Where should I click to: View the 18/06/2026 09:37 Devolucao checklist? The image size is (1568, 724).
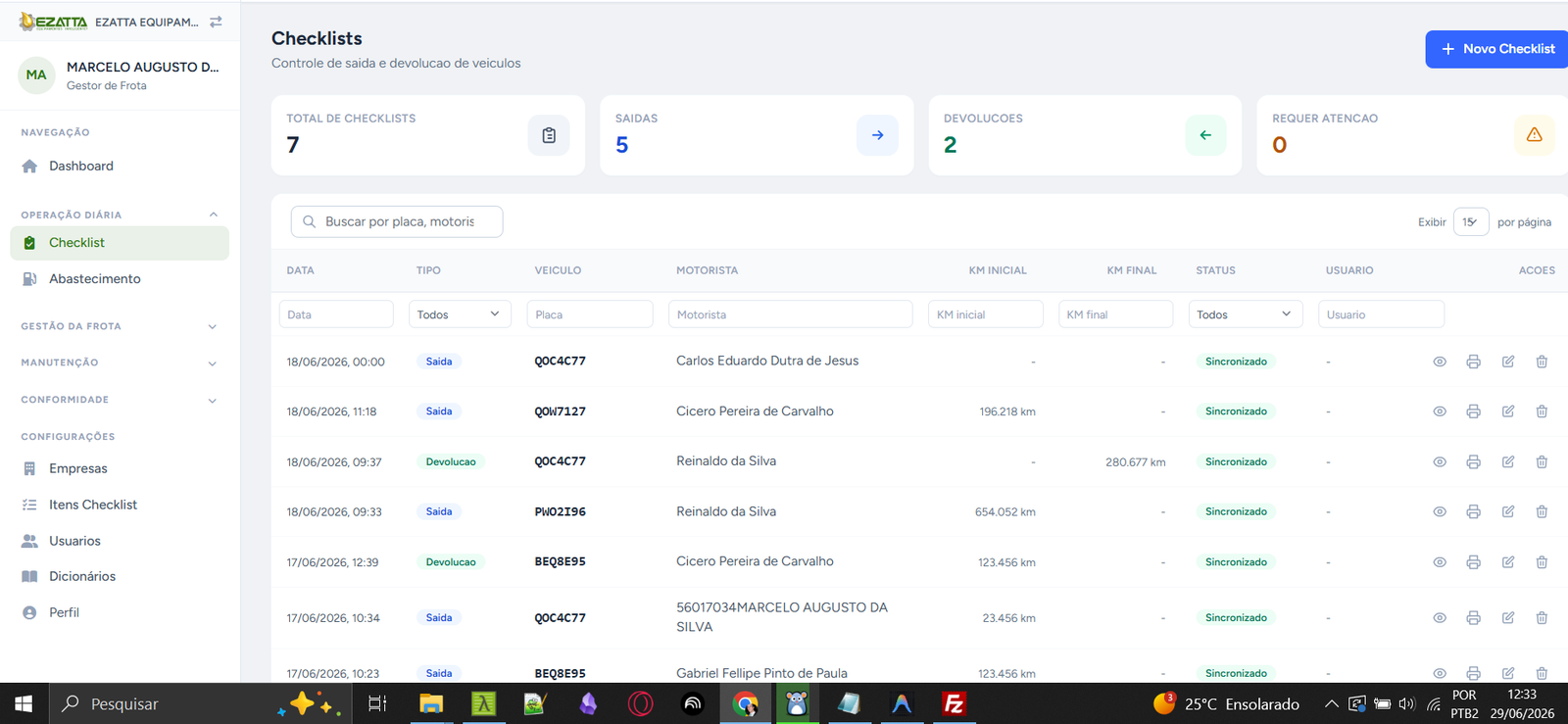1440,461
